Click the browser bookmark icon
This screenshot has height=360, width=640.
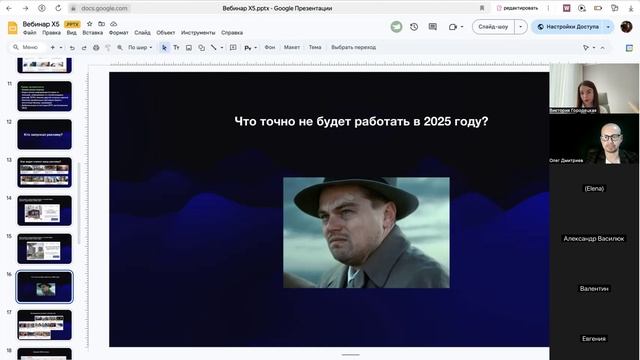tap(482, 8)
